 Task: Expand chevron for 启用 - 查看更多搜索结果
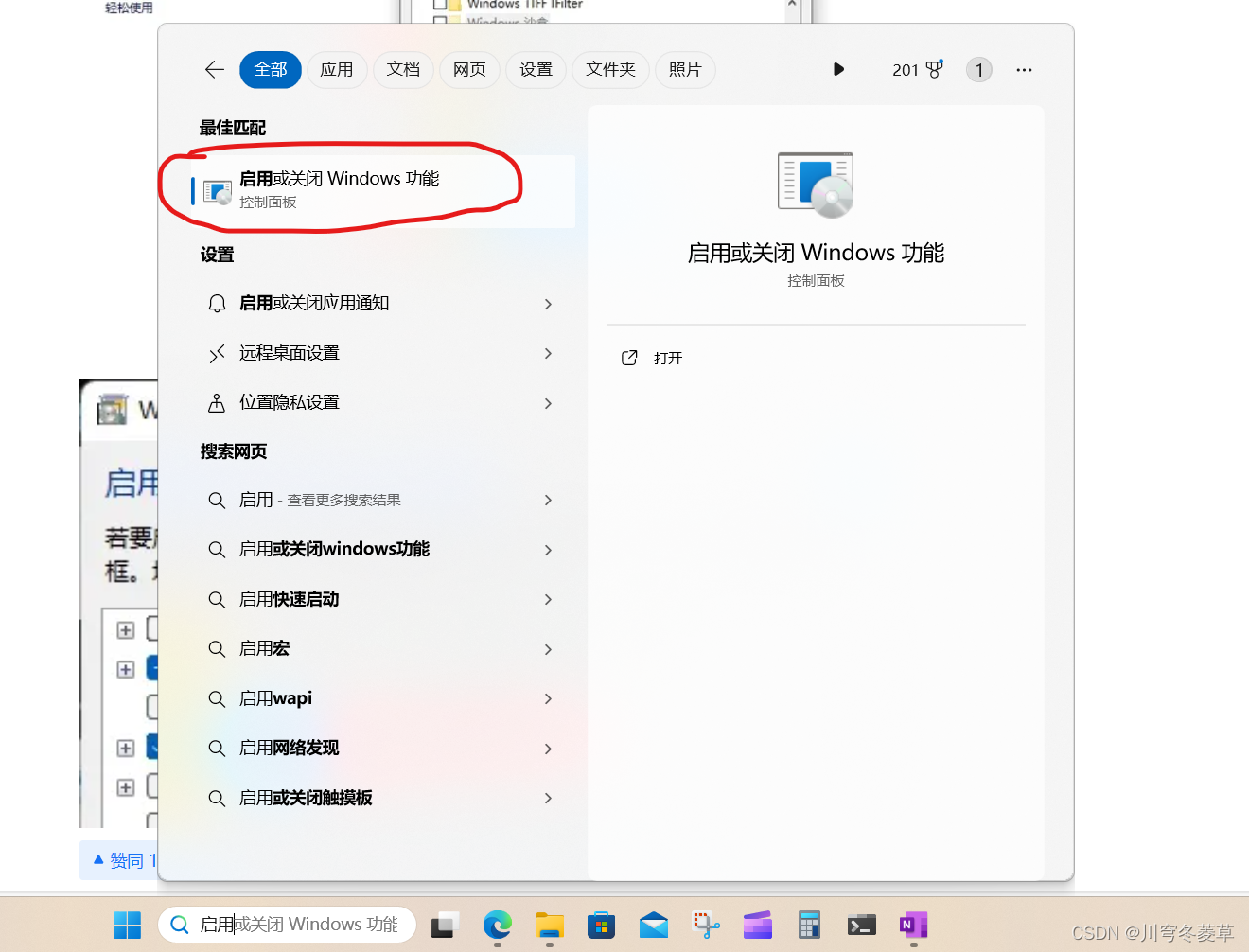549,500
